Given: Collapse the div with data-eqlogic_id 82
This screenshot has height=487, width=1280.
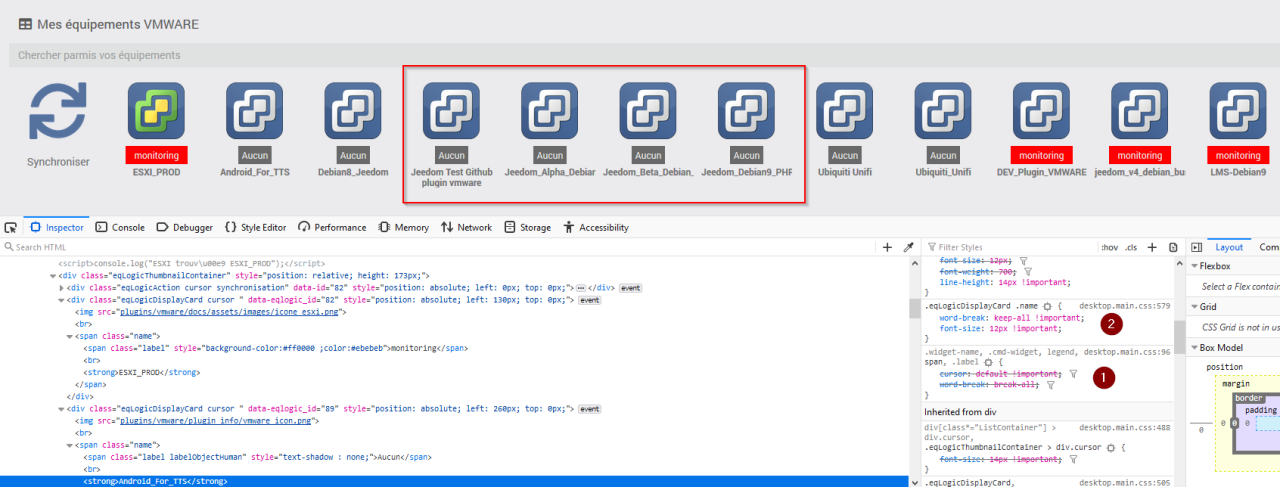Looking at the screenshot, I should tap(60, 299).
